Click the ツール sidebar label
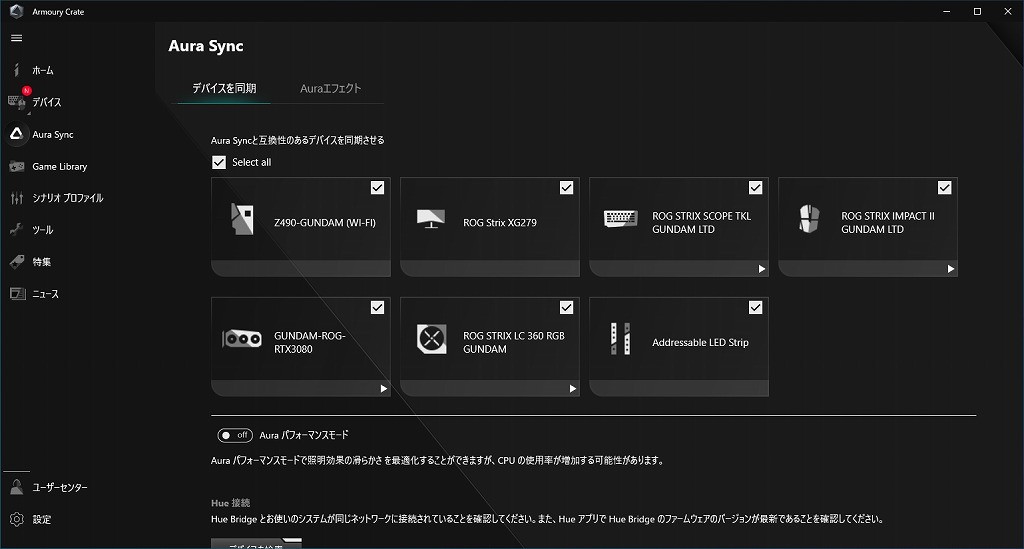The image size is (1024, 549). click(43, 230)
